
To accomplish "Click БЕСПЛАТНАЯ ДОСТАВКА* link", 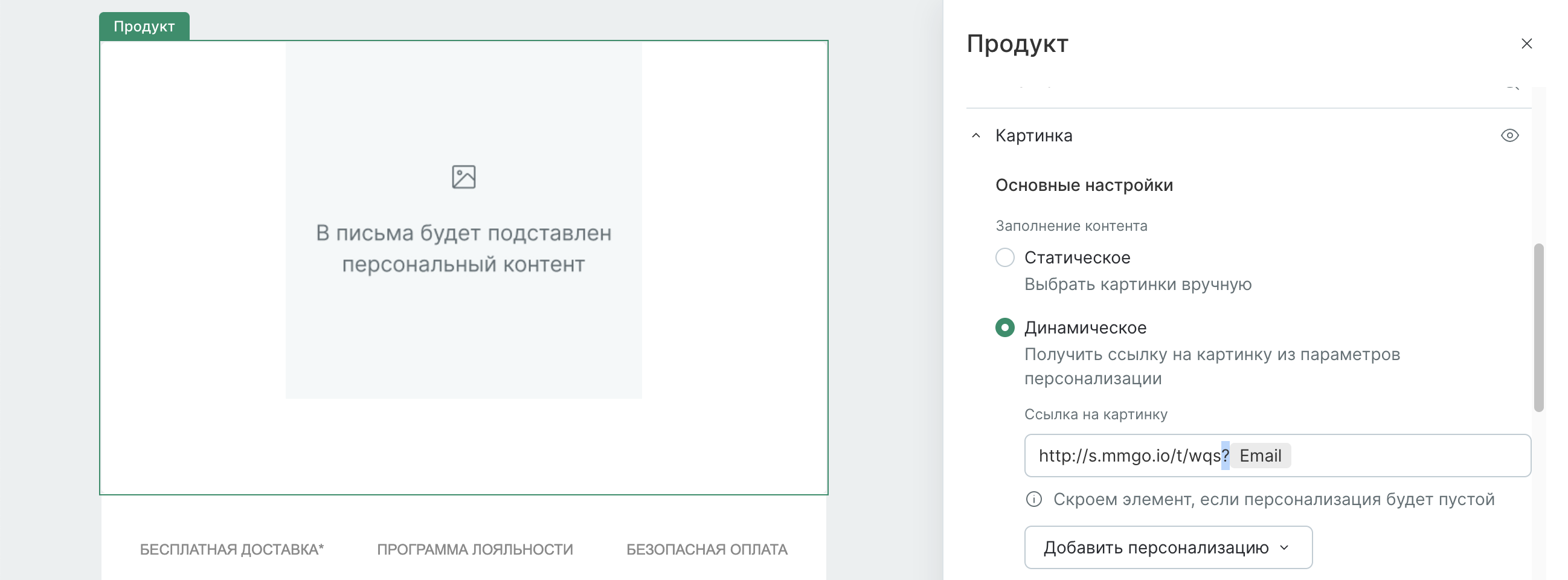I will coord(232,549).
